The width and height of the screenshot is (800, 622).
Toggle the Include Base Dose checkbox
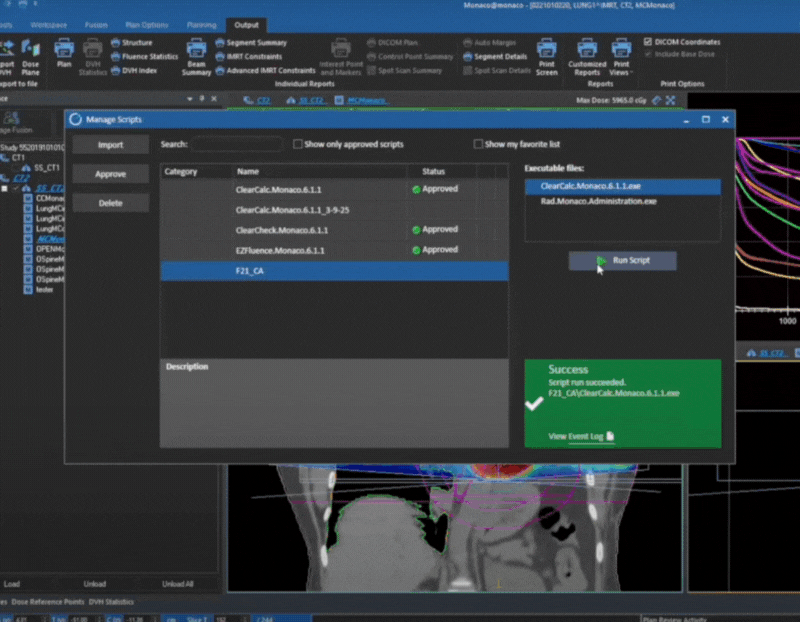pos(647,54)
